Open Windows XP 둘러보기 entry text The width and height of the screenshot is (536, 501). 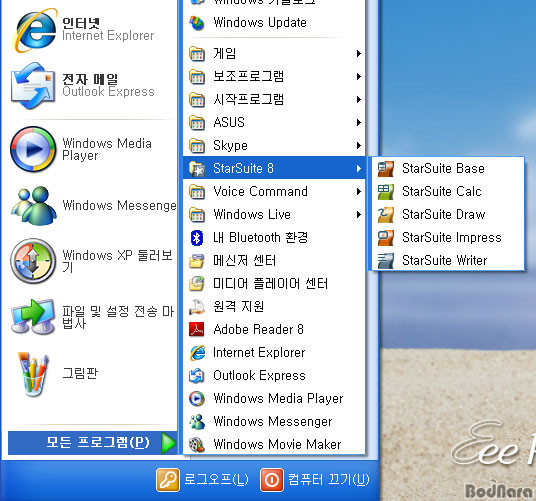pyautogui.click(x=117, y=261)
